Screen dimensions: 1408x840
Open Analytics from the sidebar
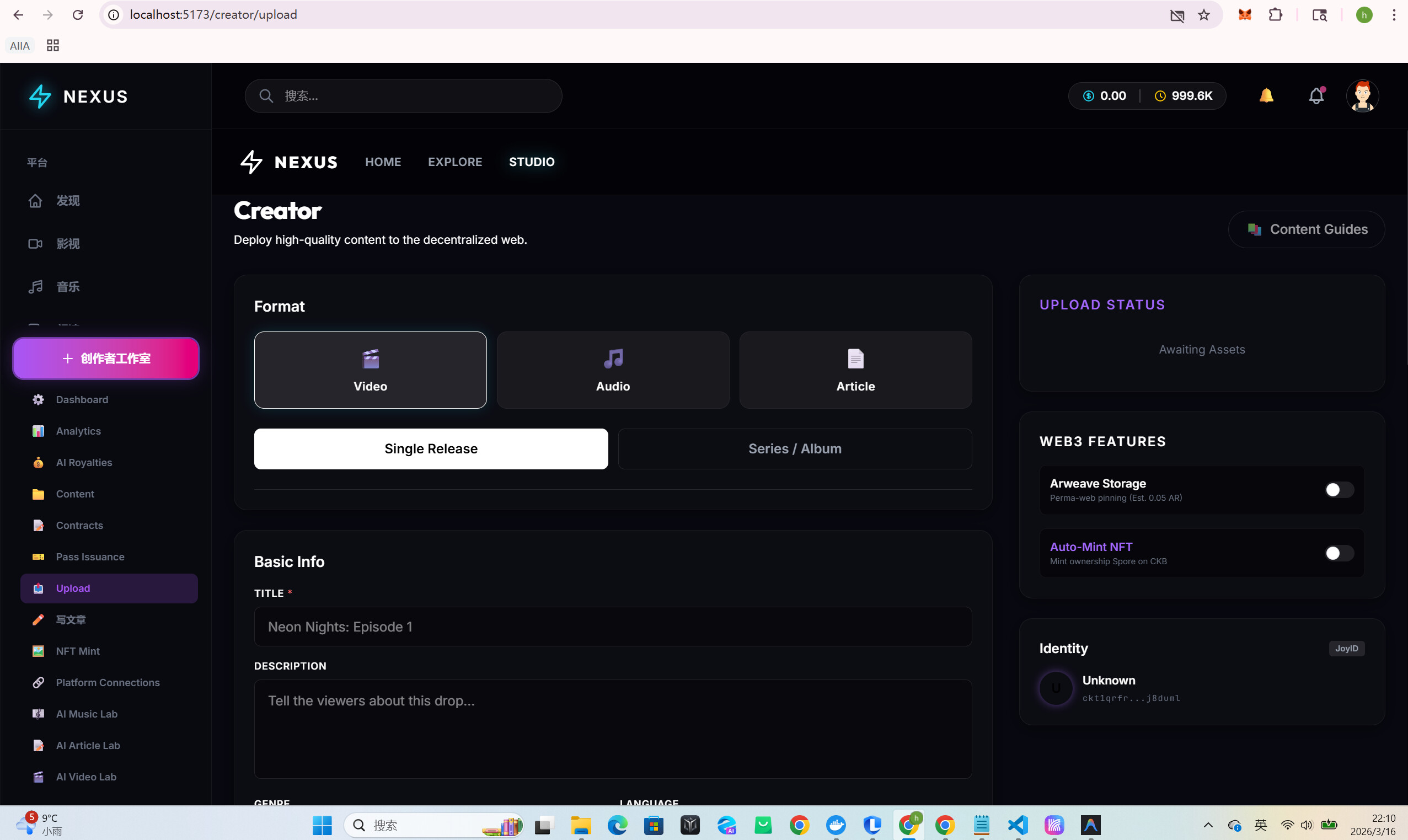click(109, 431)
